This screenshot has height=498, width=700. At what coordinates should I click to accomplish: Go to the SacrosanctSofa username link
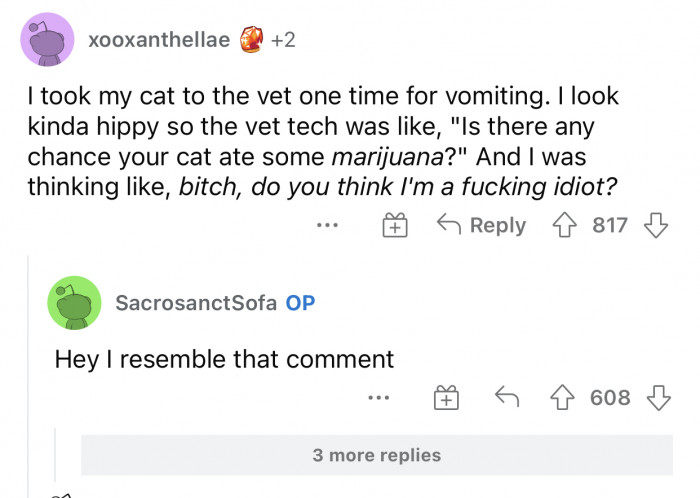click(x=196, y=302)
